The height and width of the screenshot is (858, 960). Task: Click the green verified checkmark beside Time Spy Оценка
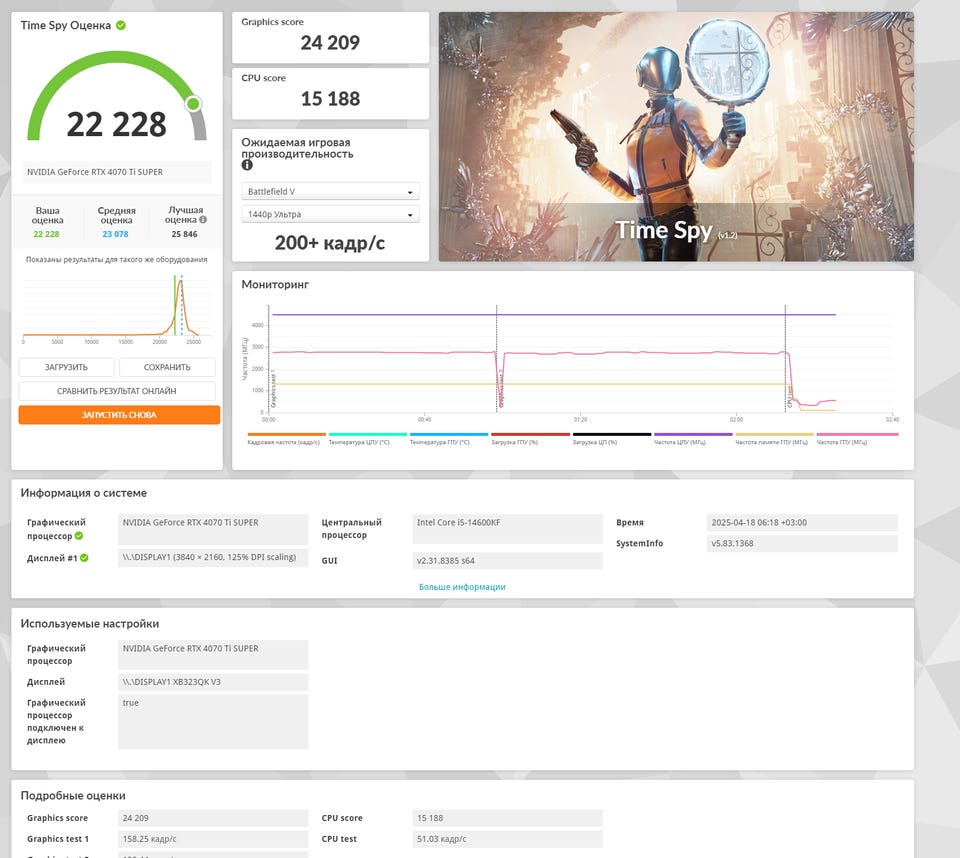[121, 25]
